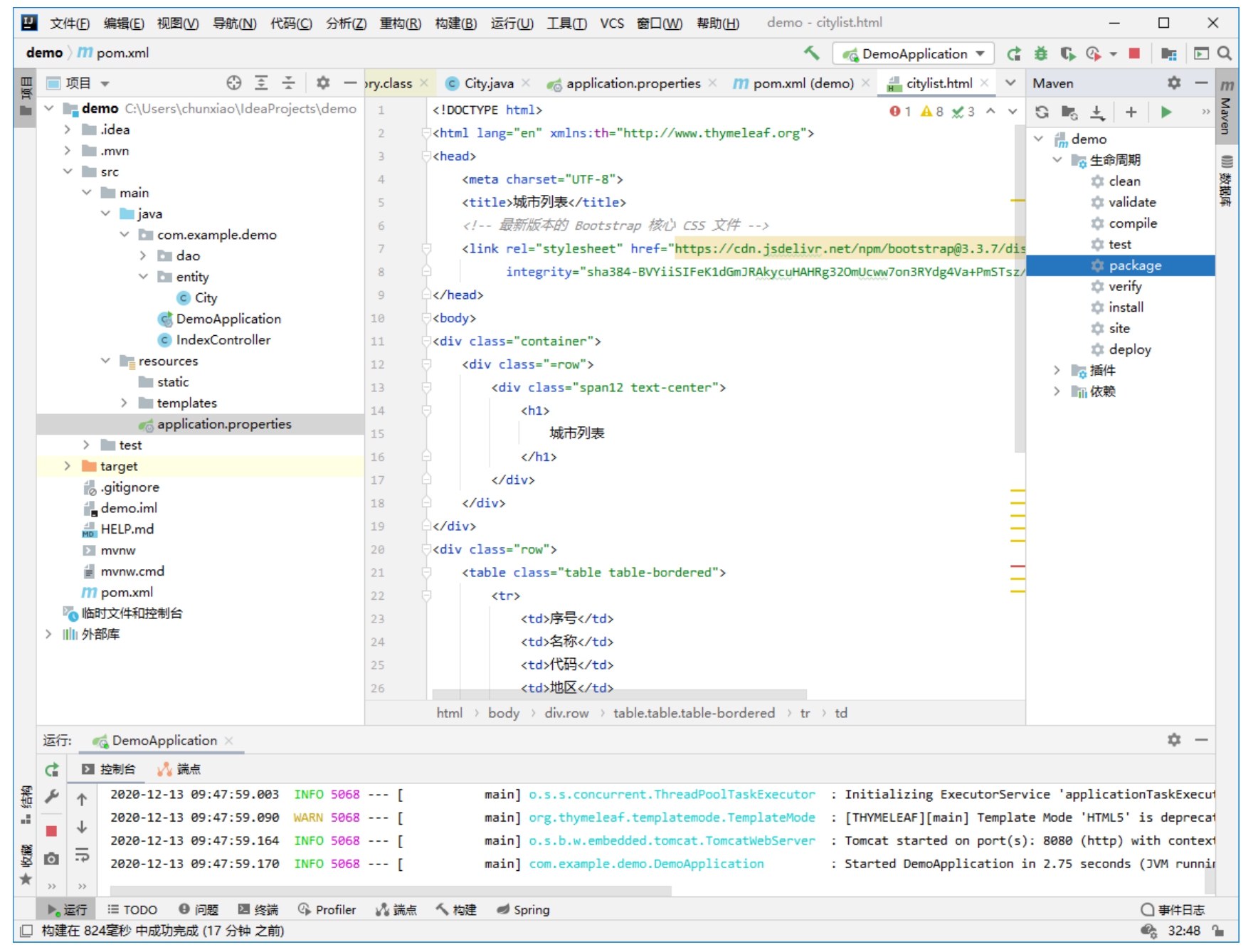
Task: Open Search Everywhere magnifier icon
Action: point(1224,53)
